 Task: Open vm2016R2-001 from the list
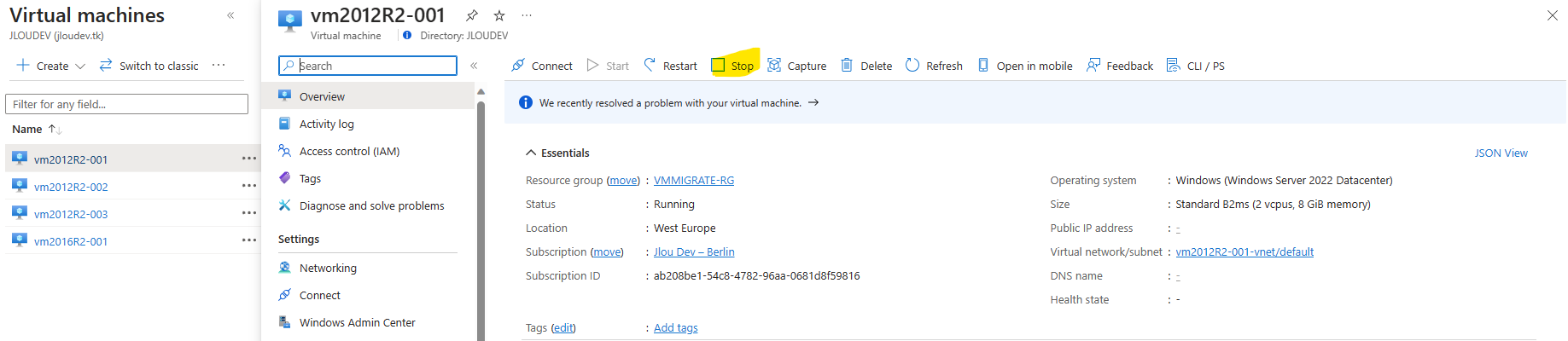point(71,241)
